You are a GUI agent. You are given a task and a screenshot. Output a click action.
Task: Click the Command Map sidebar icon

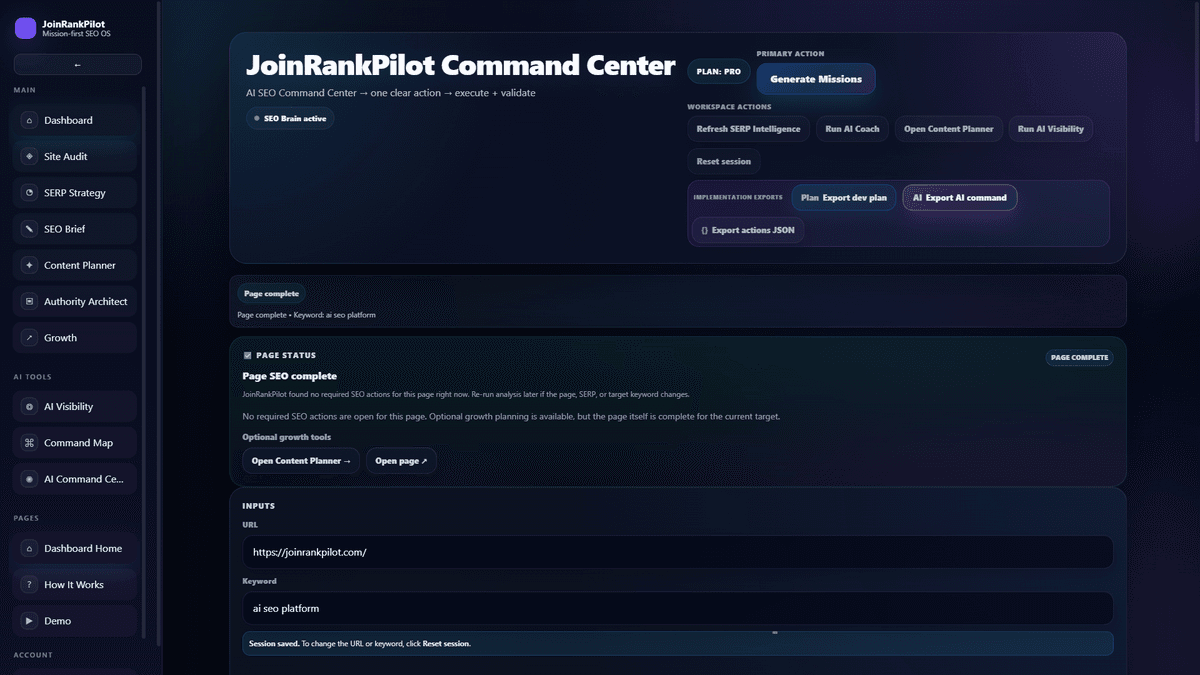click(29, 443)
